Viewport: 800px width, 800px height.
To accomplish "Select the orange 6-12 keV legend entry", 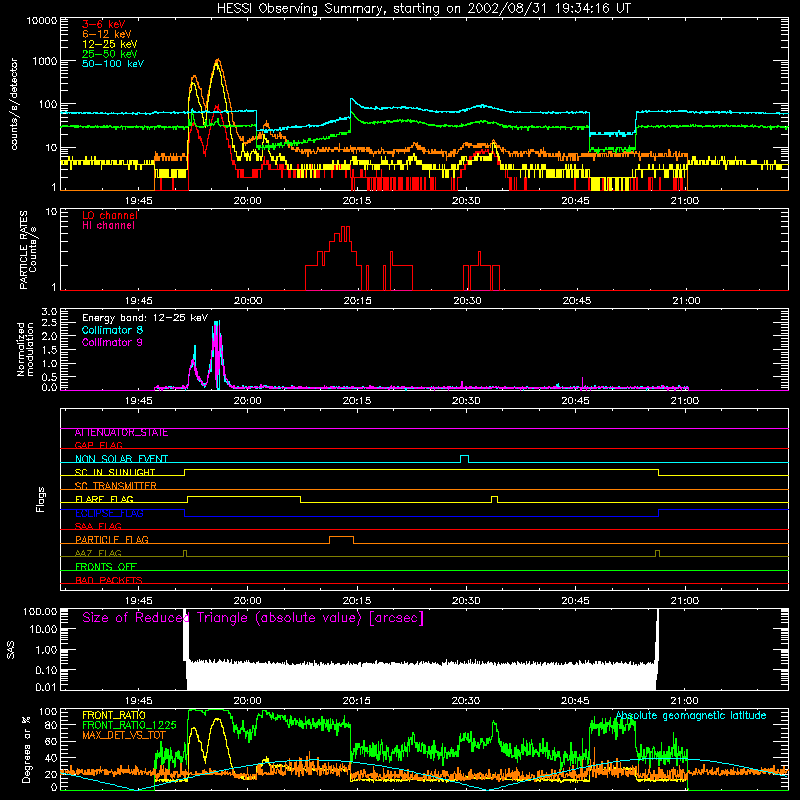I will pos(107,34).
